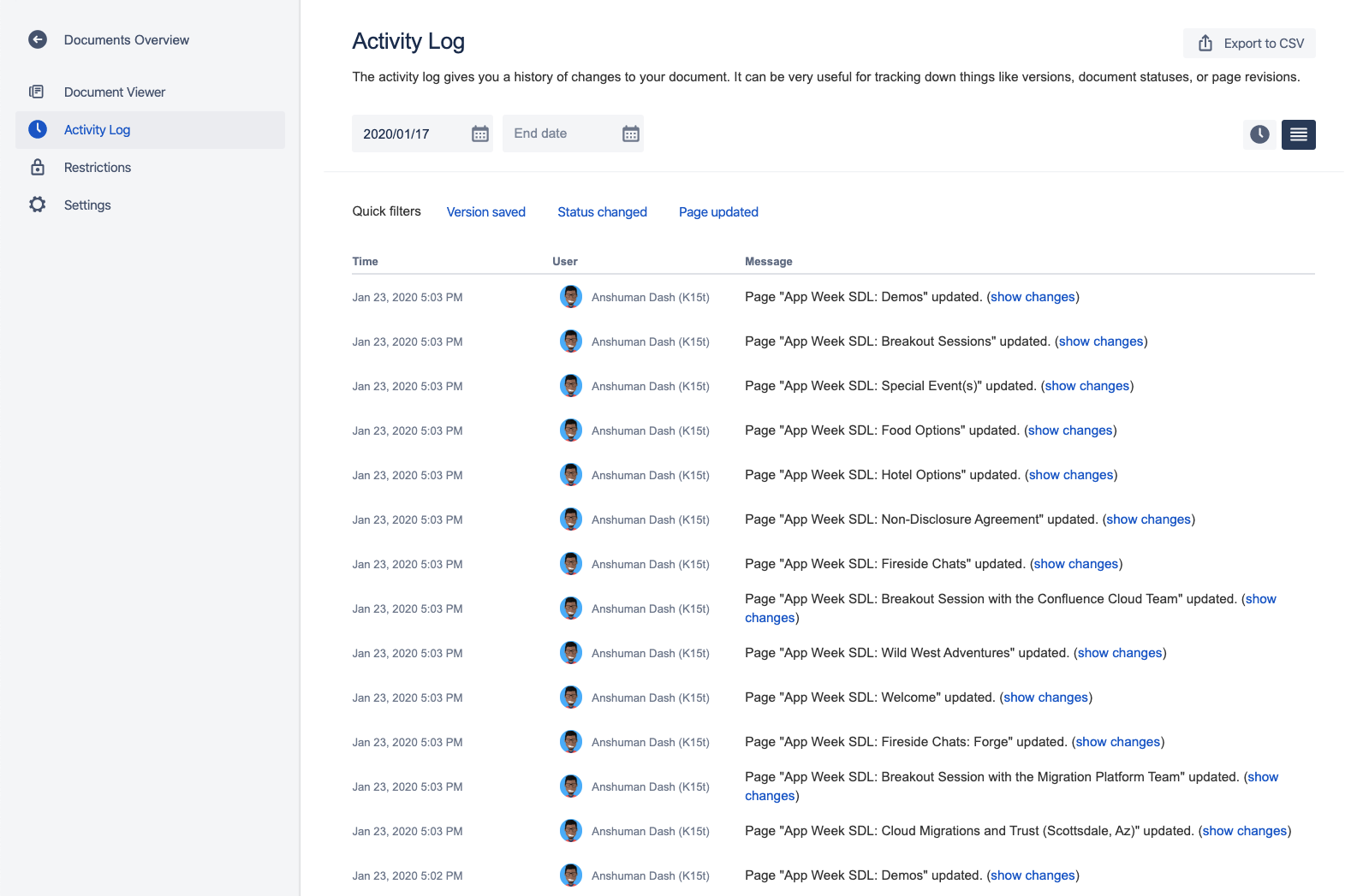
Task: Click the Export to CSV button
Action: (x=1249, y=43)
